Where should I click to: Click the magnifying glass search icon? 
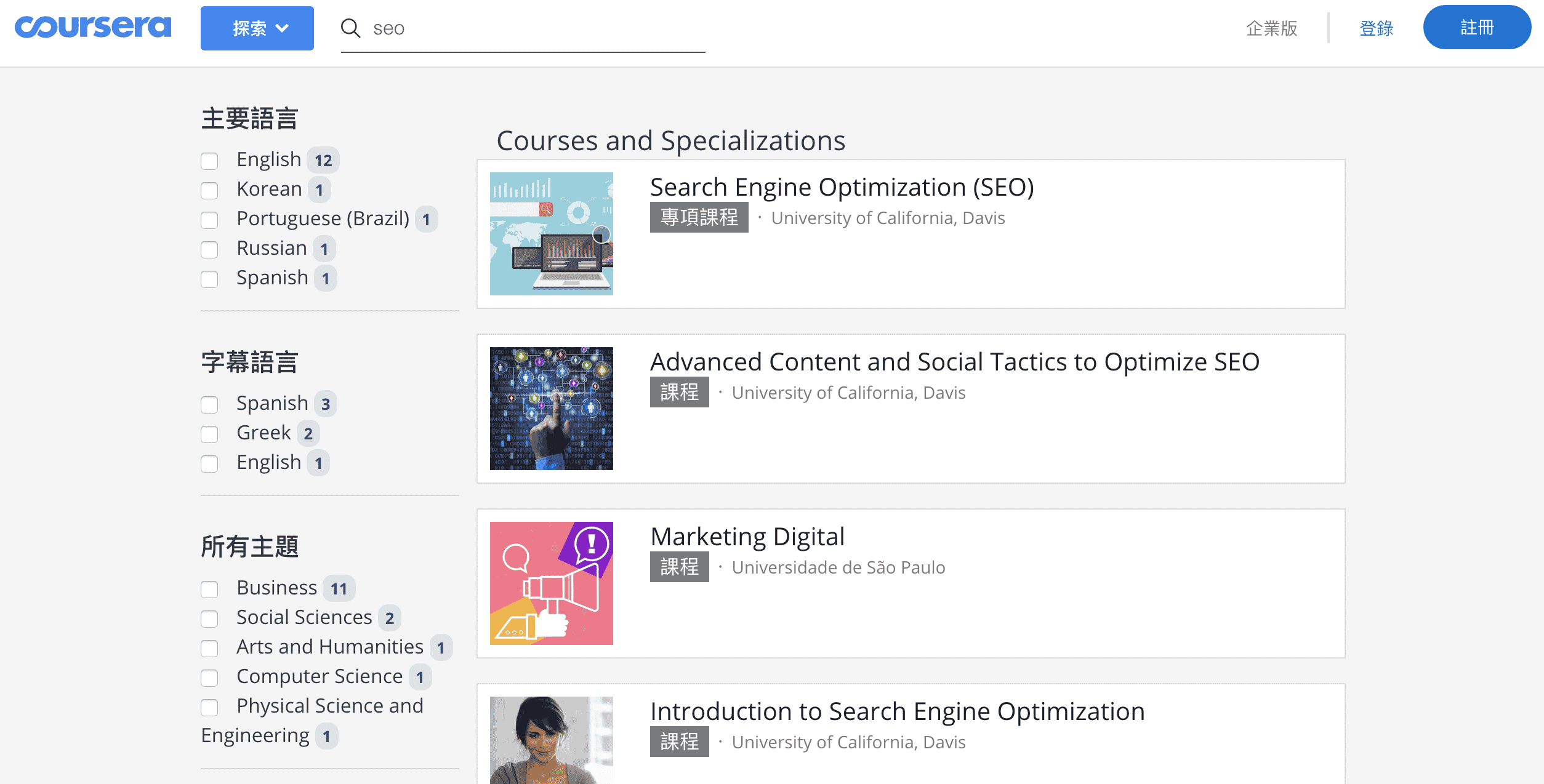coord(350,28)
